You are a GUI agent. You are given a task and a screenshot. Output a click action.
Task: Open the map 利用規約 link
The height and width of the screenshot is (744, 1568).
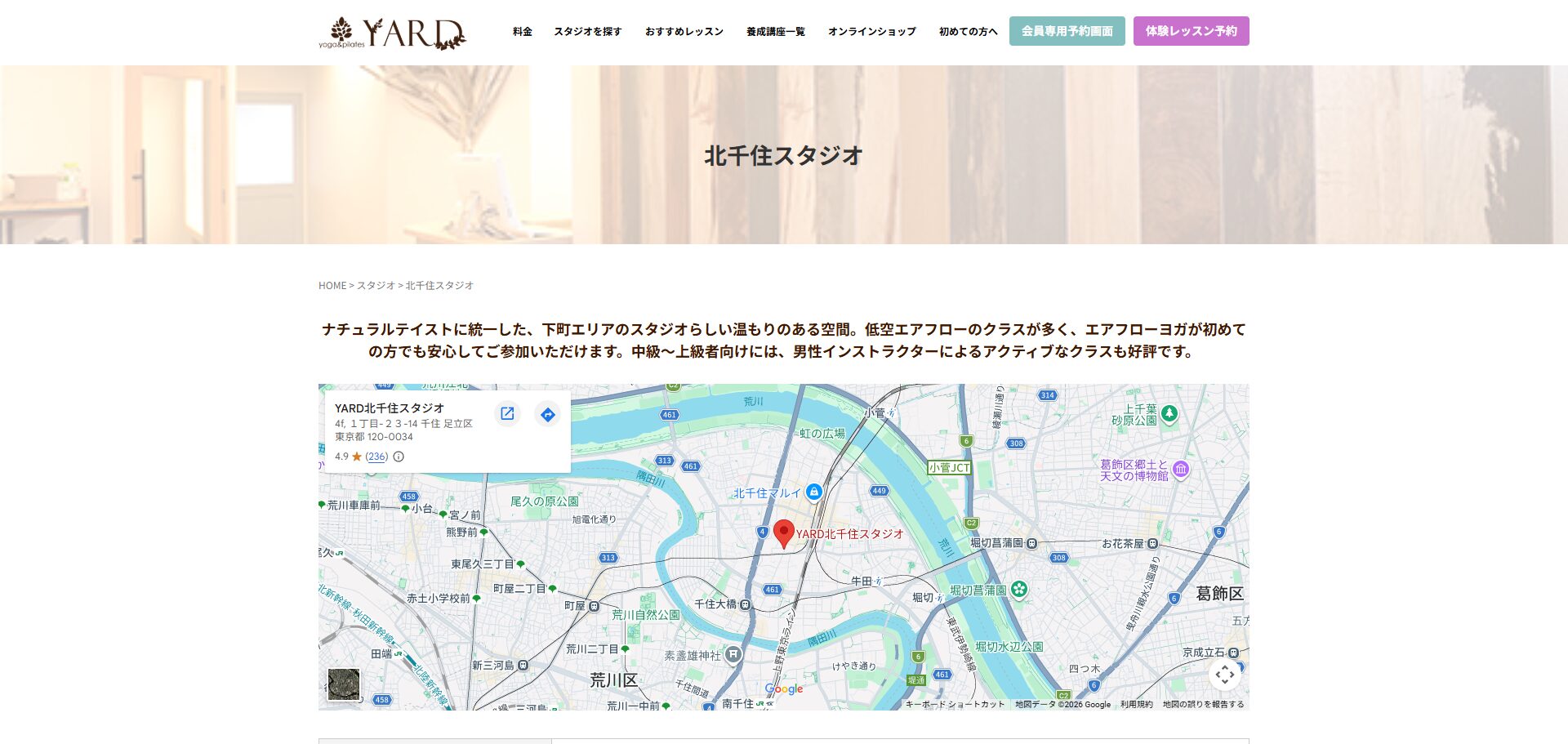pyautogui.click(x=1136, y=704)
